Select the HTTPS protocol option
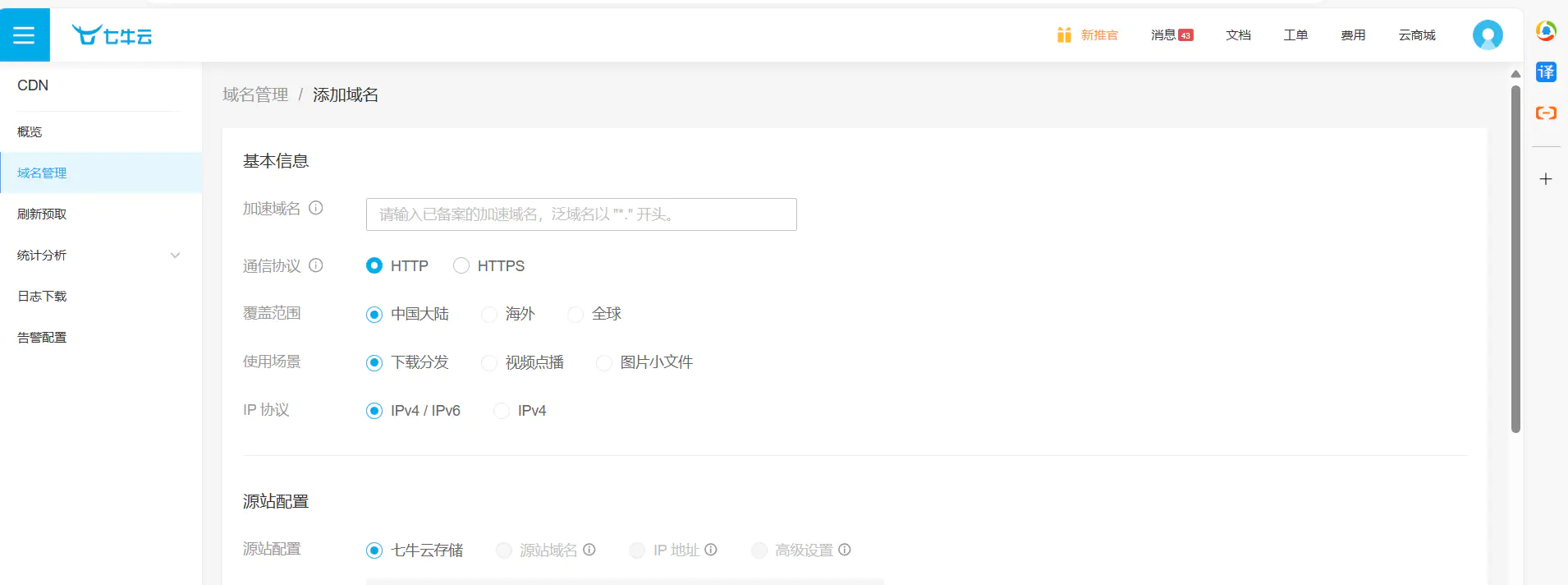This screenshot has width=1568, height=585. [x=461, y=265]
